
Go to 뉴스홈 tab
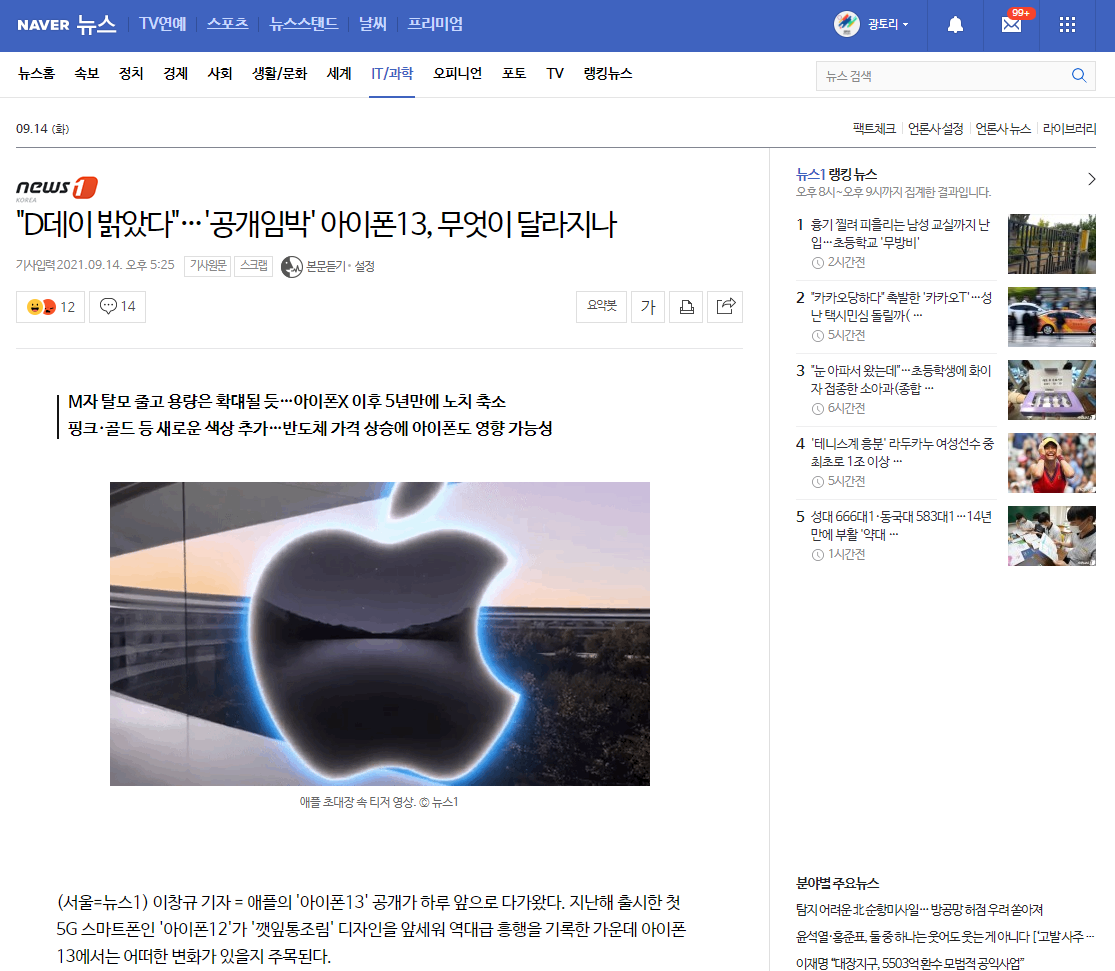[36, 73]
